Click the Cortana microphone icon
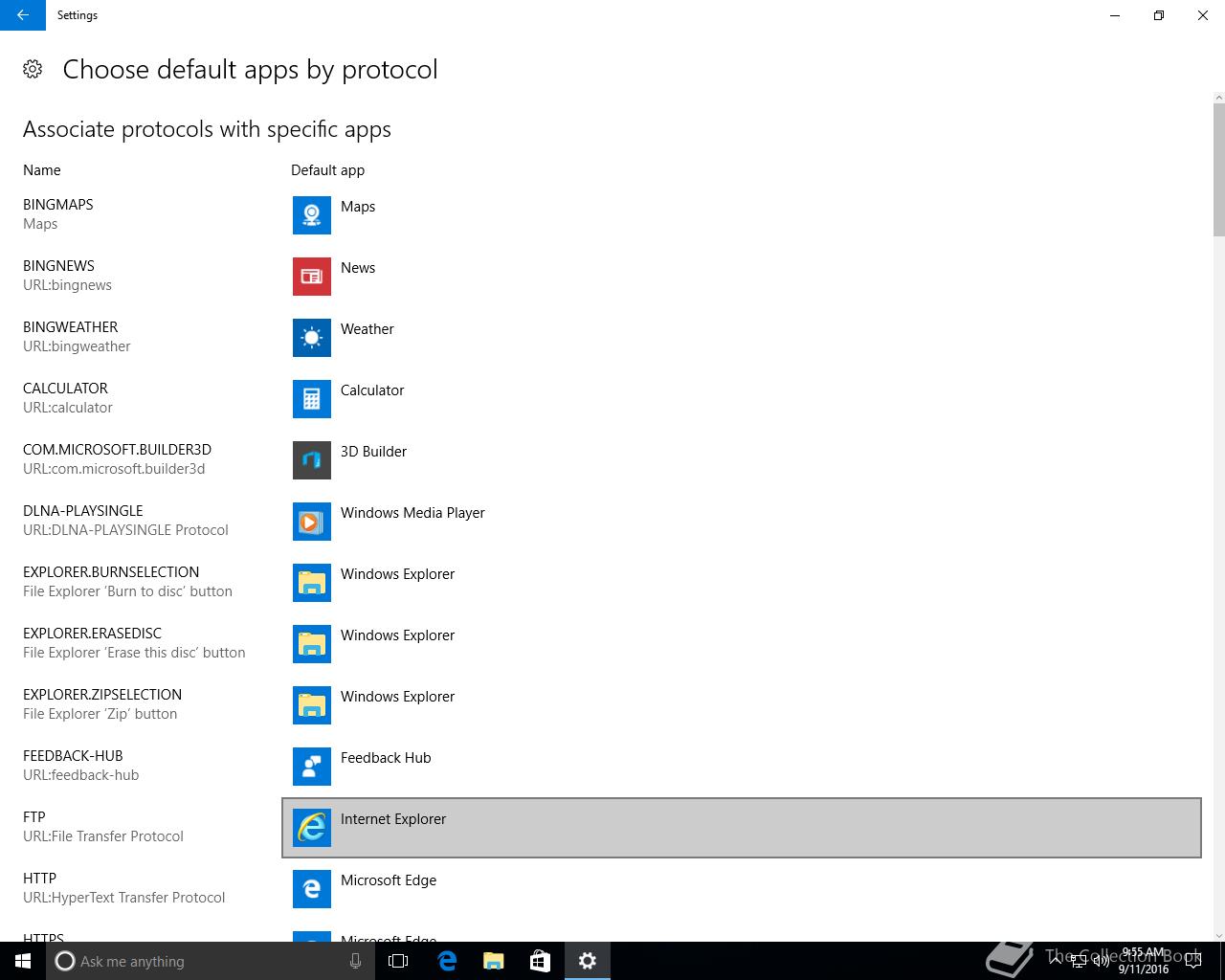Viewport: 1225px width, 980px height. (x=355, y=961)
